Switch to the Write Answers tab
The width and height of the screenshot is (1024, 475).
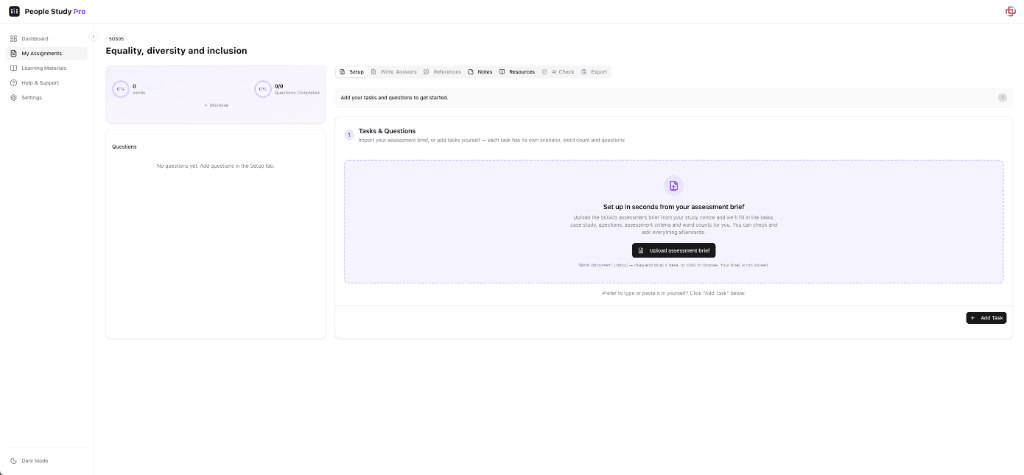pos(393,72)
